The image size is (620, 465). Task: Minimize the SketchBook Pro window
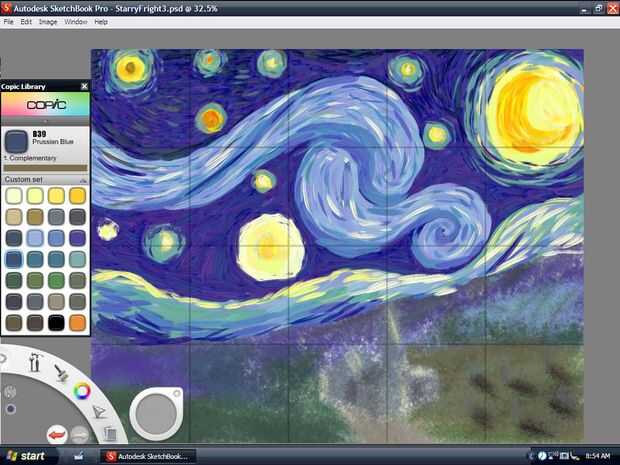click(x=585, y=8)
